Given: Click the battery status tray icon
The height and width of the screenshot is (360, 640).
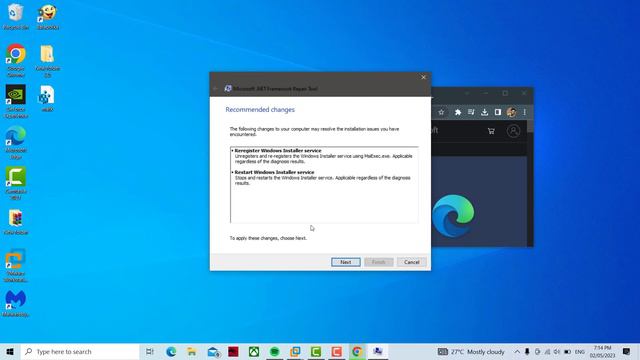Looking at the screenshot, I should [x=567, y=351].
